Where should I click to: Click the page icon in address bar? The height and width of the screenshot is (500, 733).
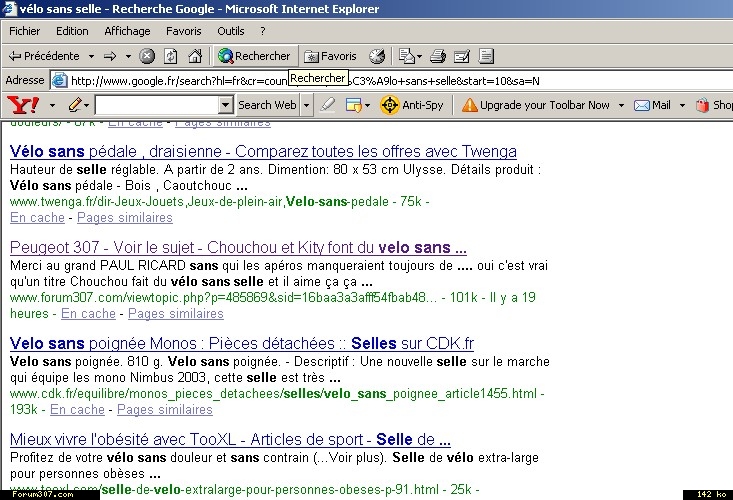coord(59,81)
